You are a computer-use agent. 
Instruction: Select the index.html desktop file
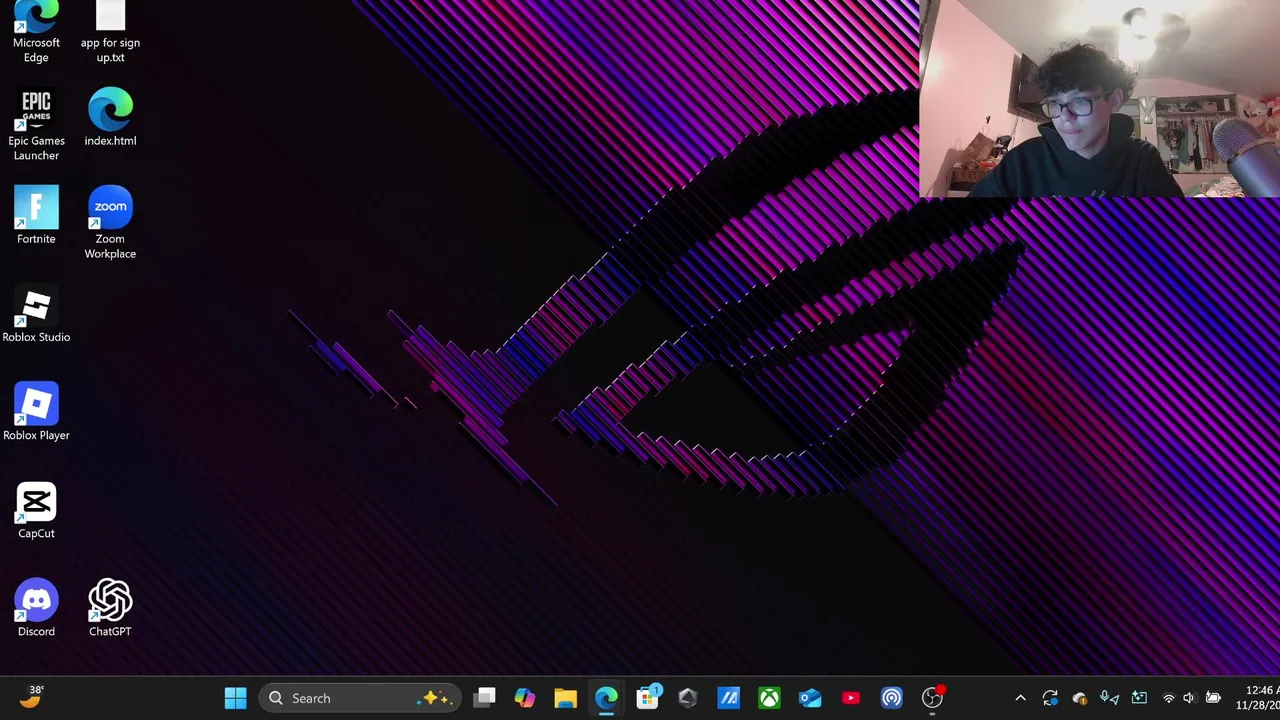point(110,118)
